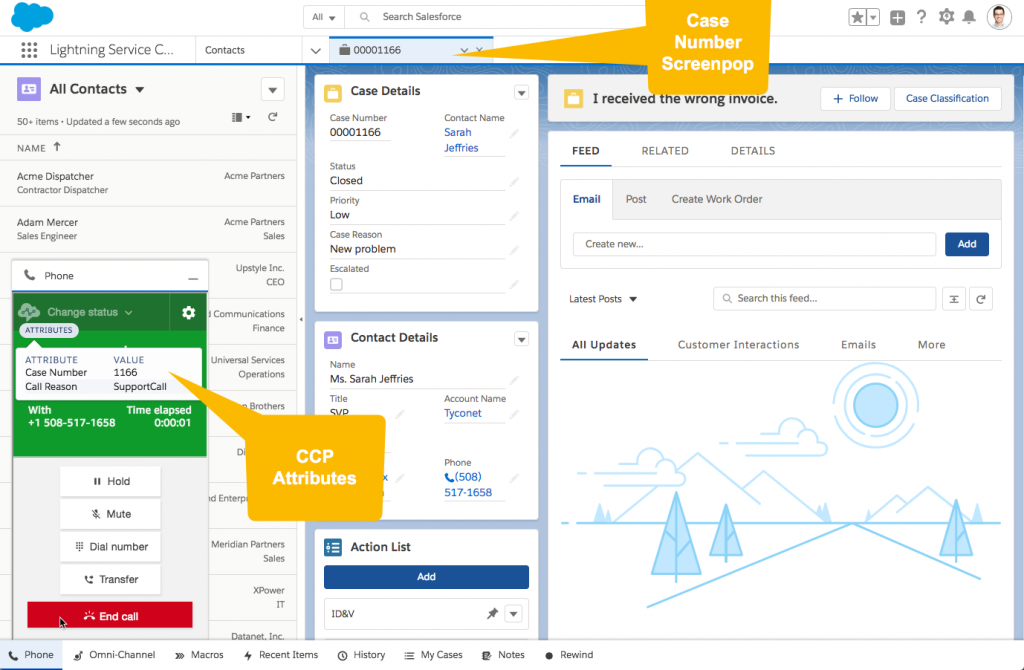Change the list display layout icon
This screenshot has height=670, width=1024.
pyautogui.click(x=240, y=118)
